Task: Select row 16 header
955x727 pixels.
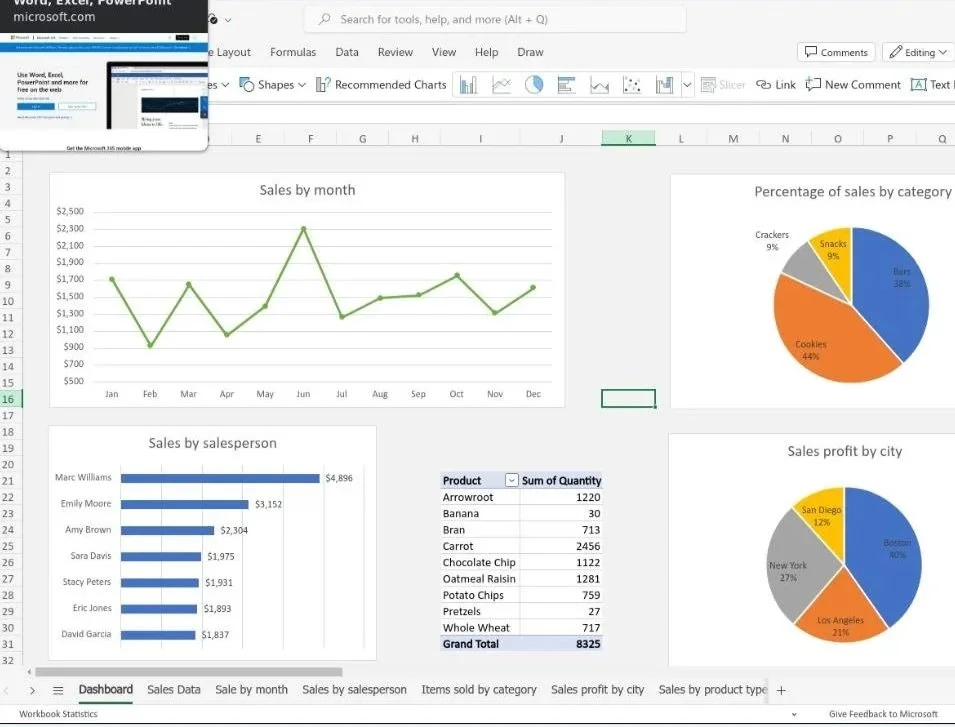Action: [x=10, y=399]
